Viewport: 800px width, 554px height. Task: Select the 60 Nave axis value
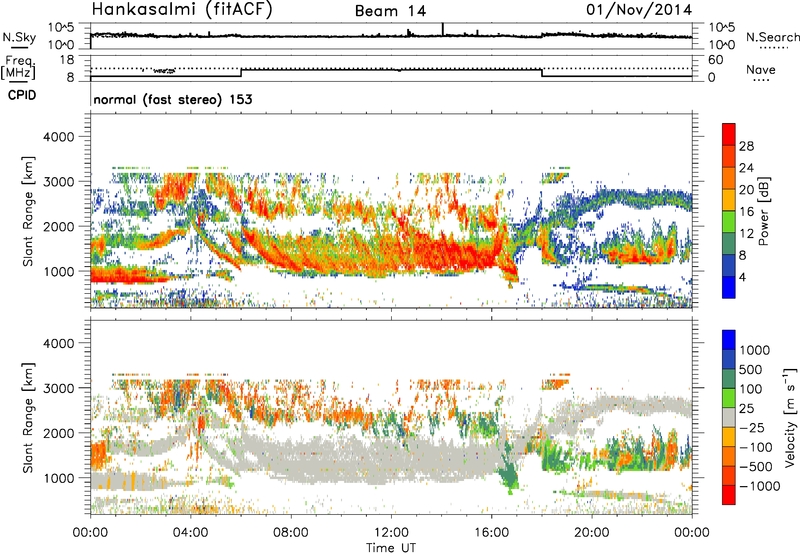tap(715, 60)
